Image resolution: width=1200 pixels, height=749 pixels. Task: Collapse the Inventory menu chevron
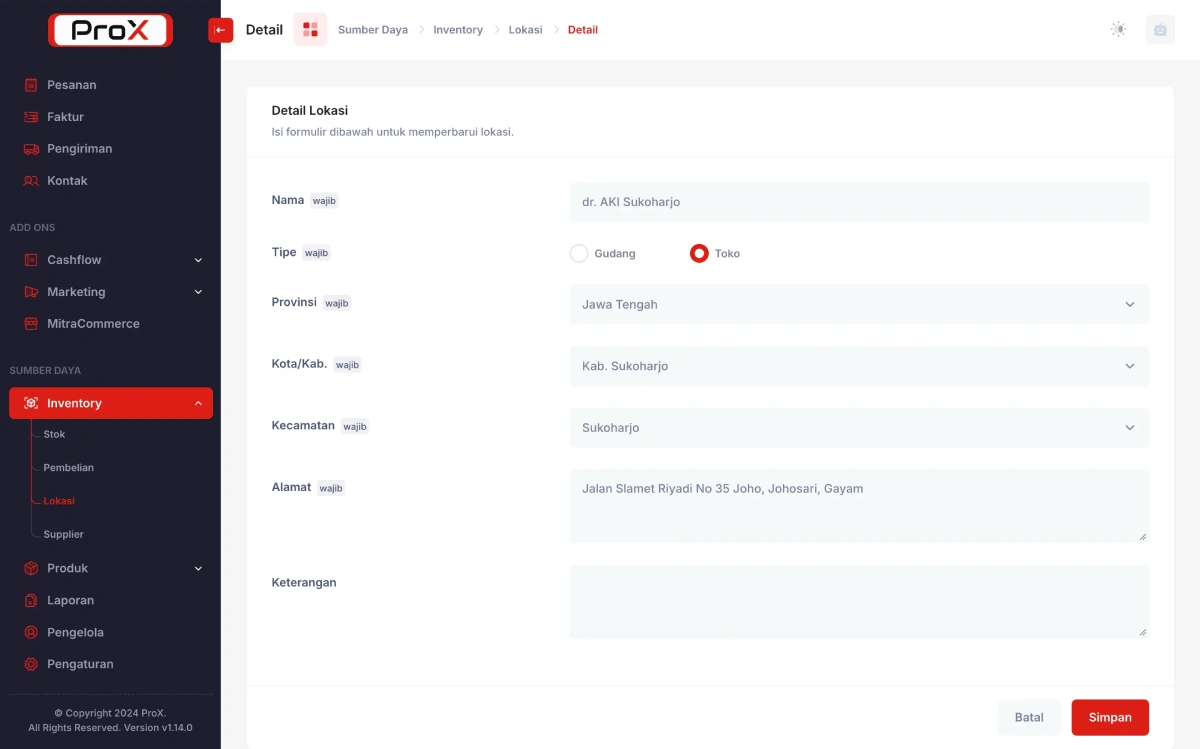(x=198, y=403)
